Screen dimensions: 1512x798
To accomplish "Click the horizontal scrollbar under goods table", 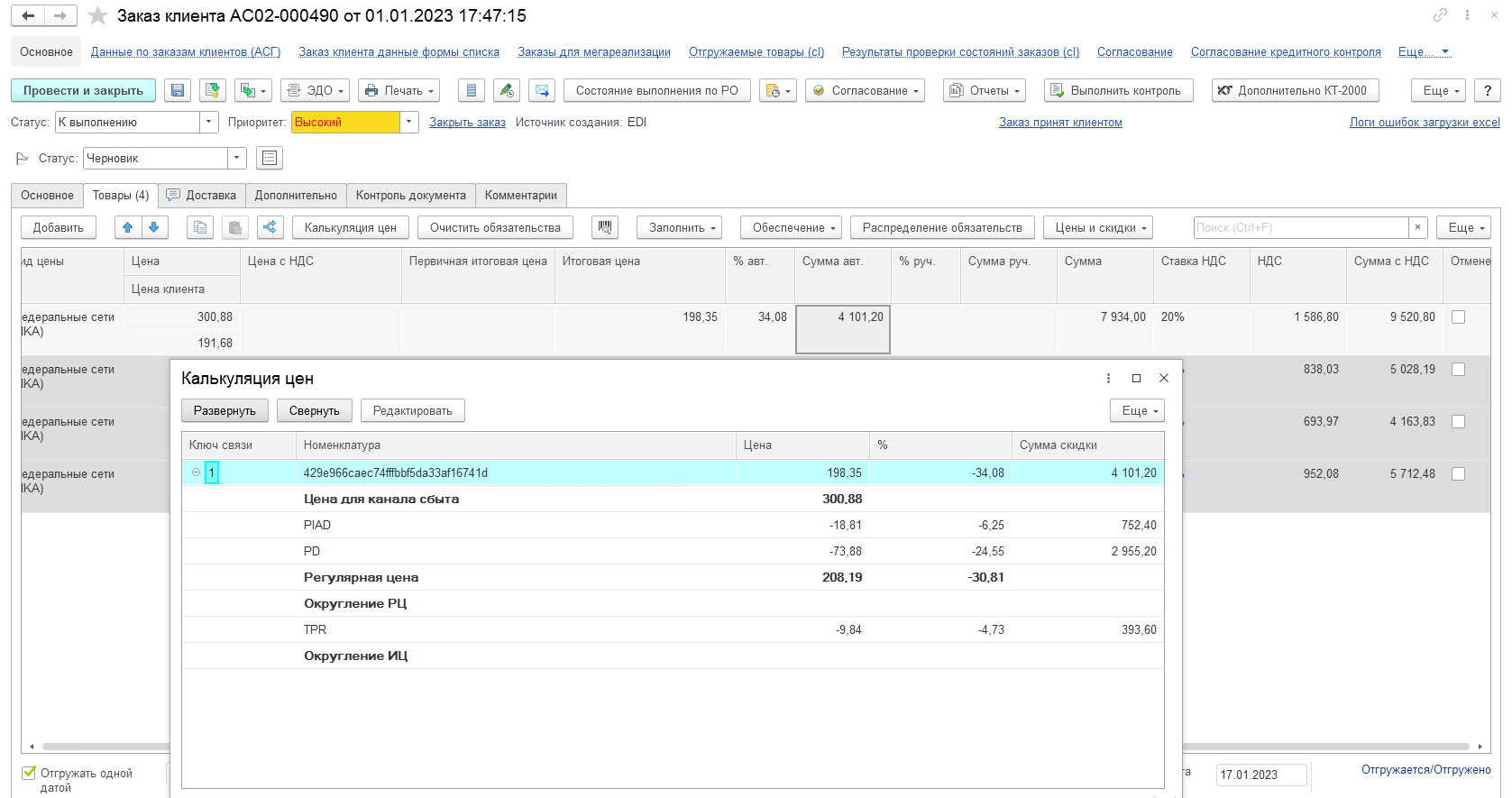I will [x=756, y=747].
